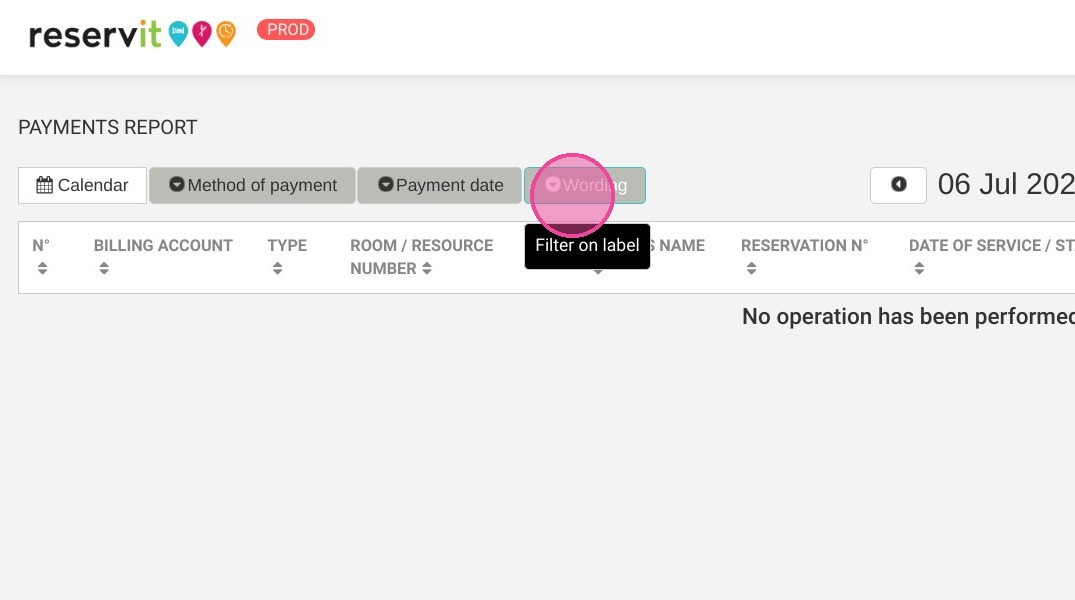Sort by N° column arrows
1075x600 pixels.
43,269
